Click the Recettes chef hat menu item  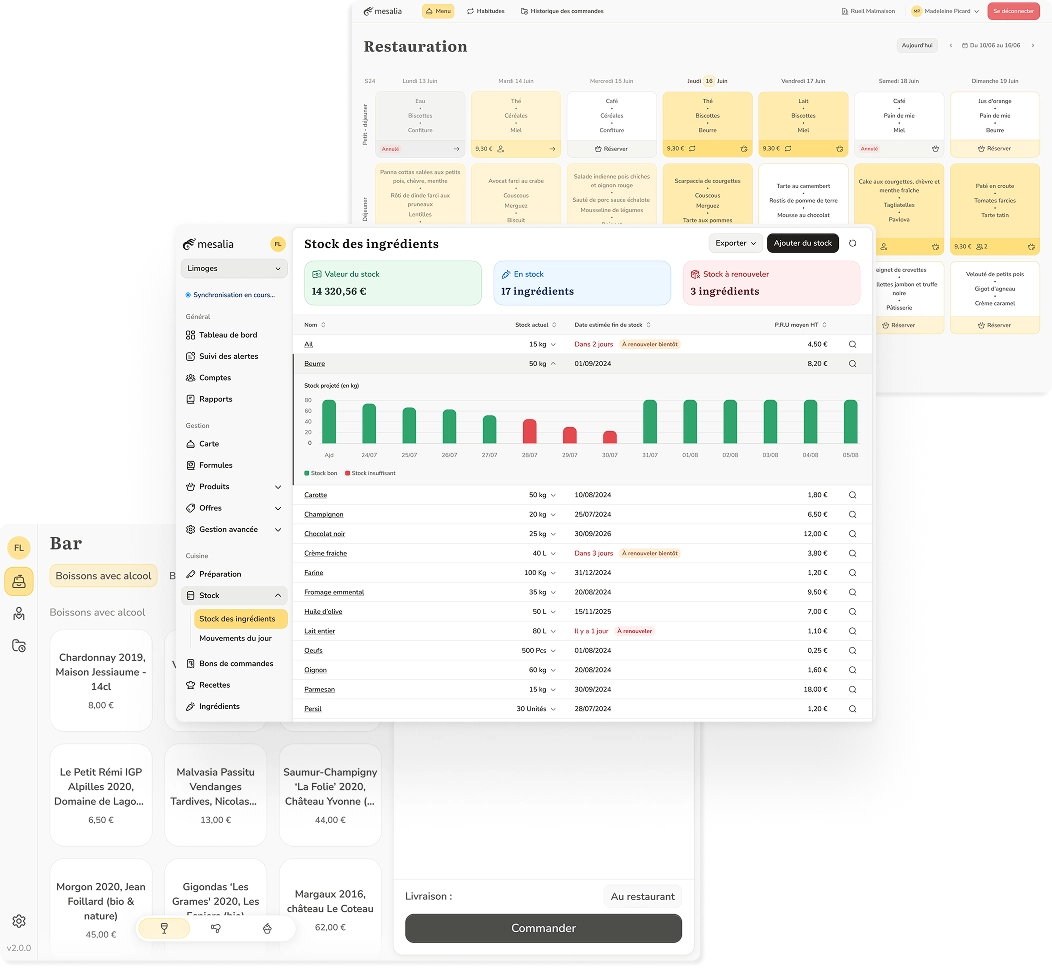click(x=214, y=685)
